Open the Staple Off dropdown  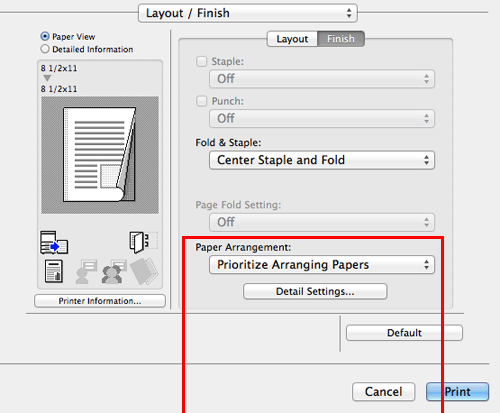(x=322, y=79)
